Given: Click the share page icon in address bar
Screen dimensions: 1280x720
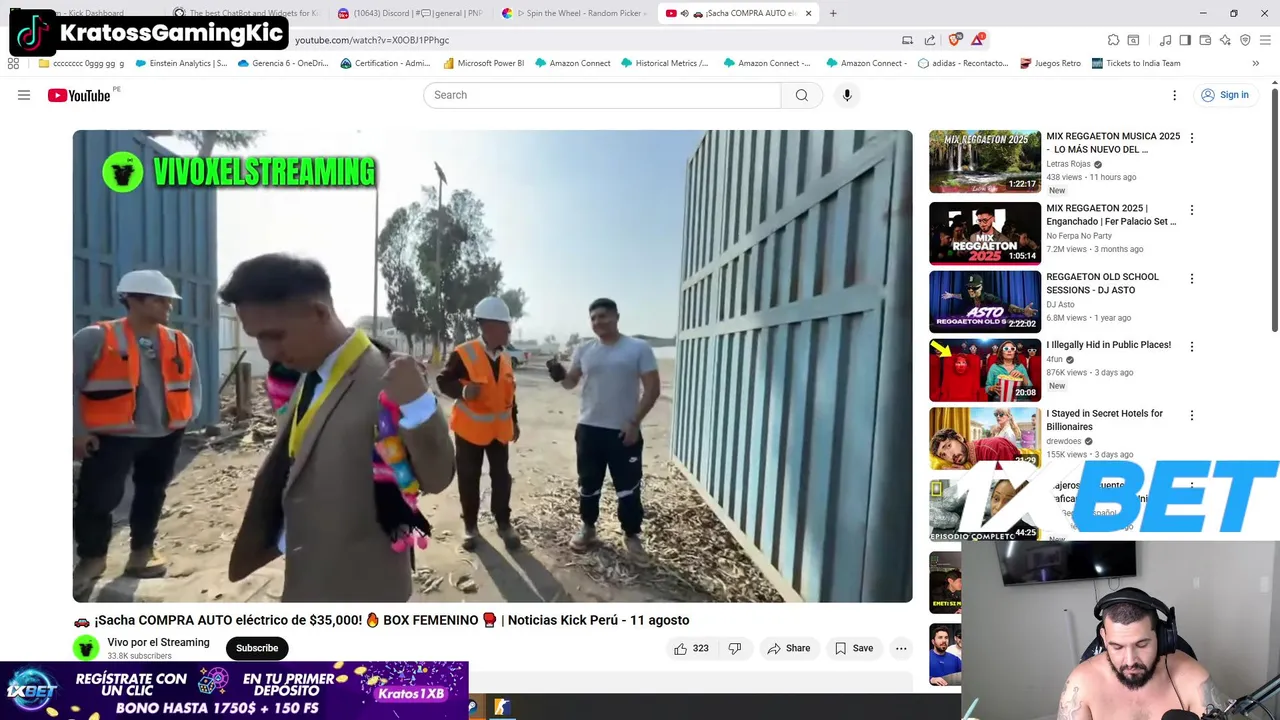Looking at the screenshot, I should pyautogui.click(x=930, y=40).
